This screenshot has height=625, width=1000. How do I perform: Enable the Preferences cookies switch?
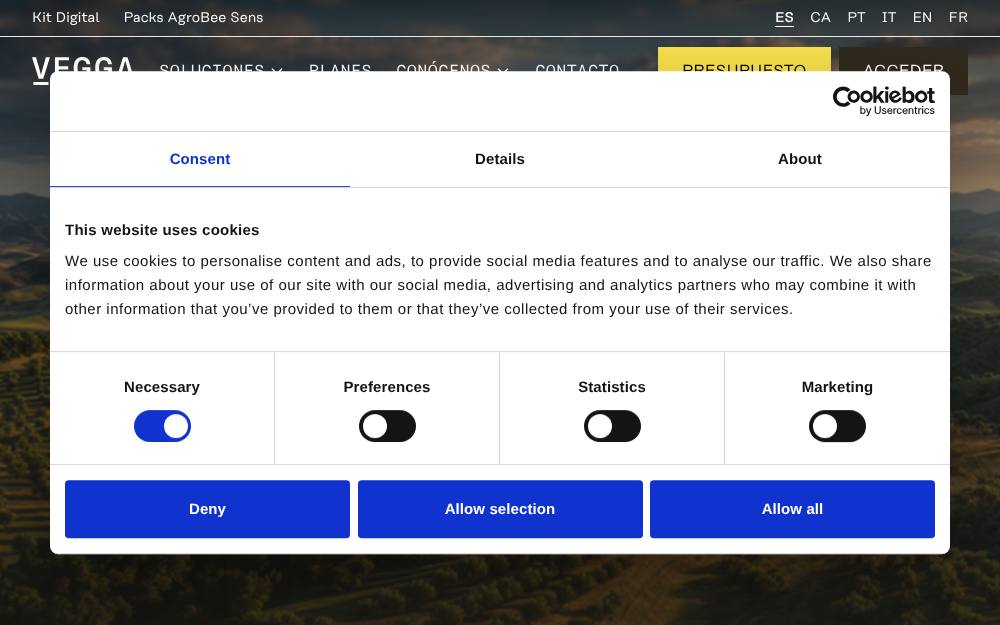pyautogui.click(x=387, y=426)
